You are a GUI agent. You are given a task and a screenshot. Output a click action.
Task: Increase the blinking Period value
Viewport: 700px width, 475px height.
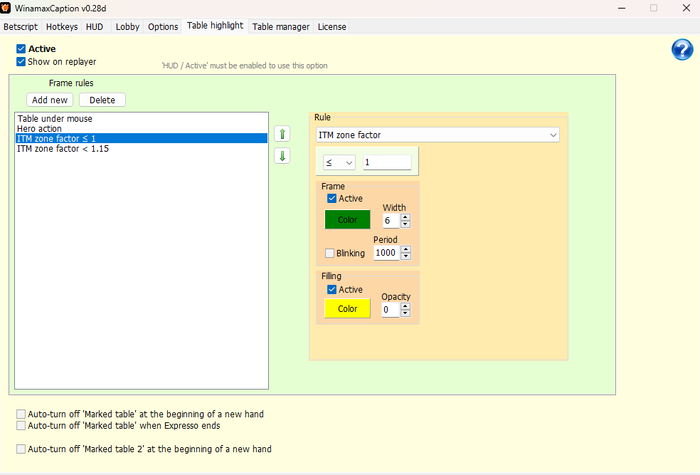[x=405, y=250]
